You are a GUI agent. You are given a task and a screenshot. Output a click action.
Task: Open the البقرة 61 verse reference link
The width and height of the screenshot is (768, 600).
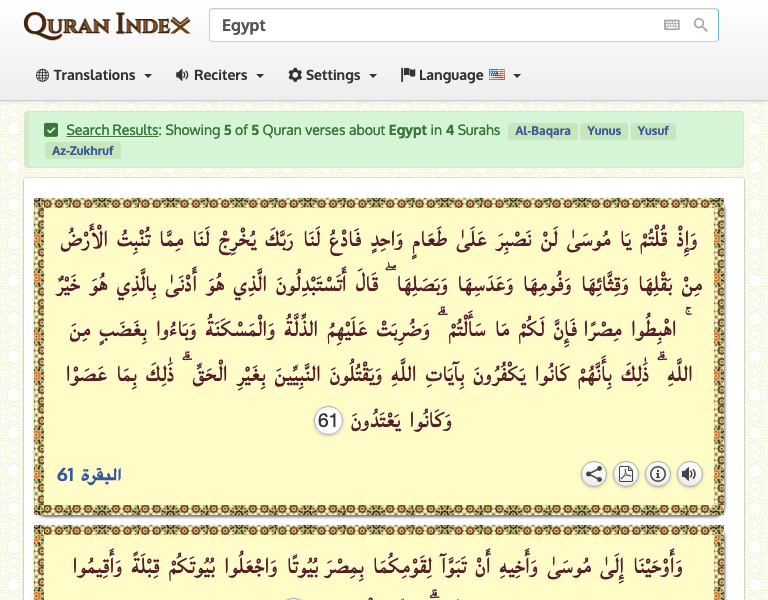pyautogui.click(x=89, y=475)
